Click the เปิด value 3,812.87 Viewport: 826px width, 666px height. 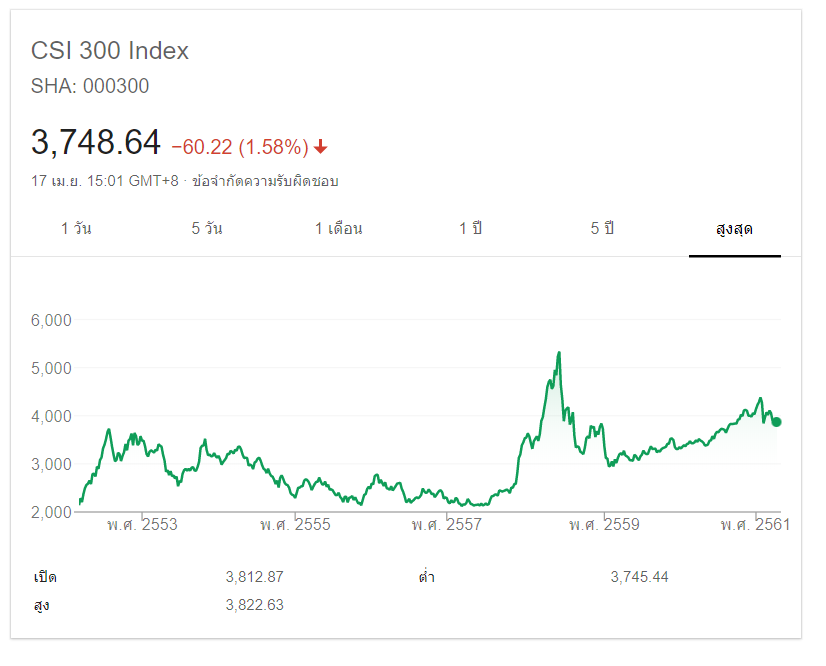(x=255, y=577)
